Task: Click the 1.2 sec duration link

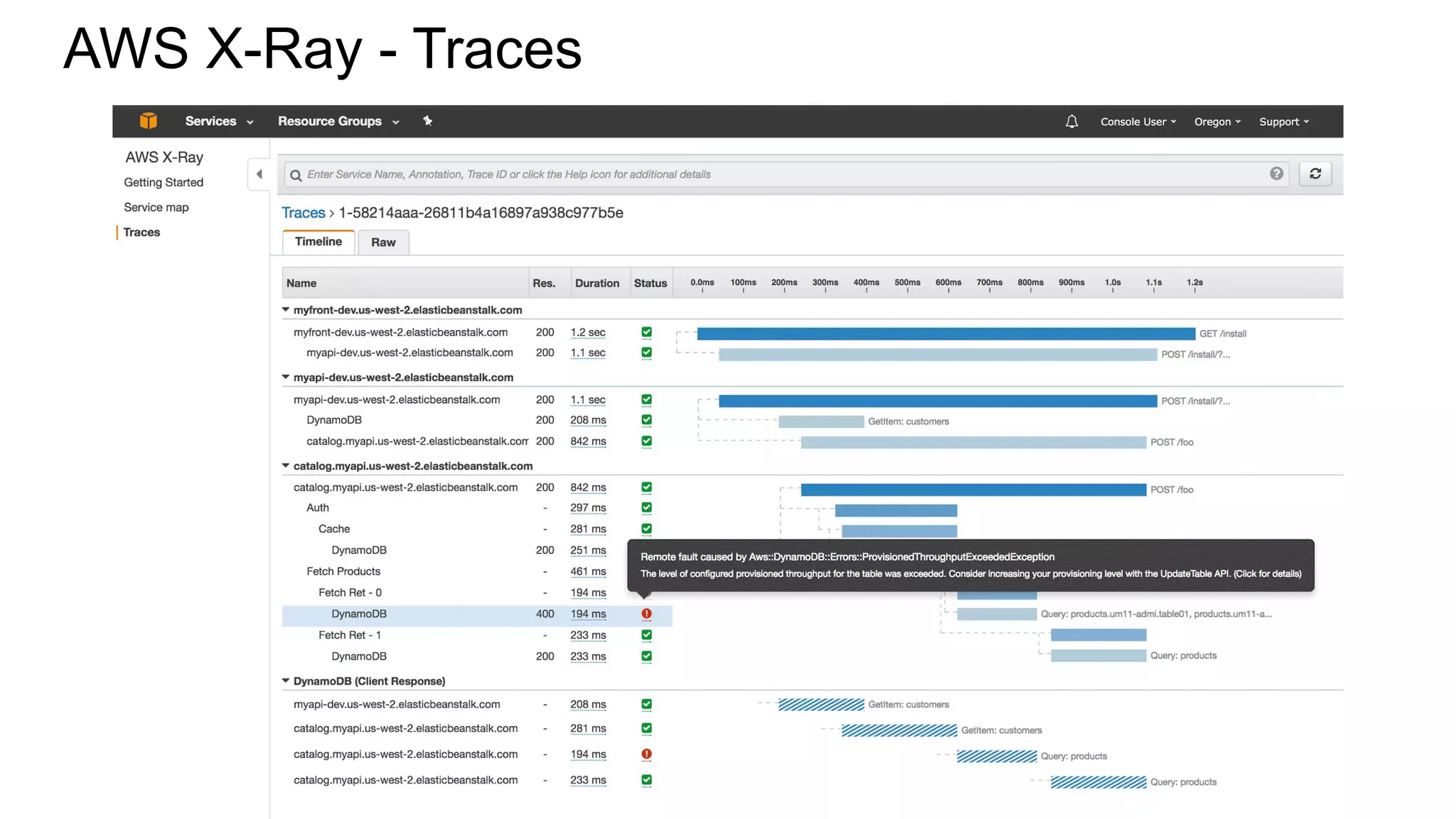Action: (x=588, y=332)
